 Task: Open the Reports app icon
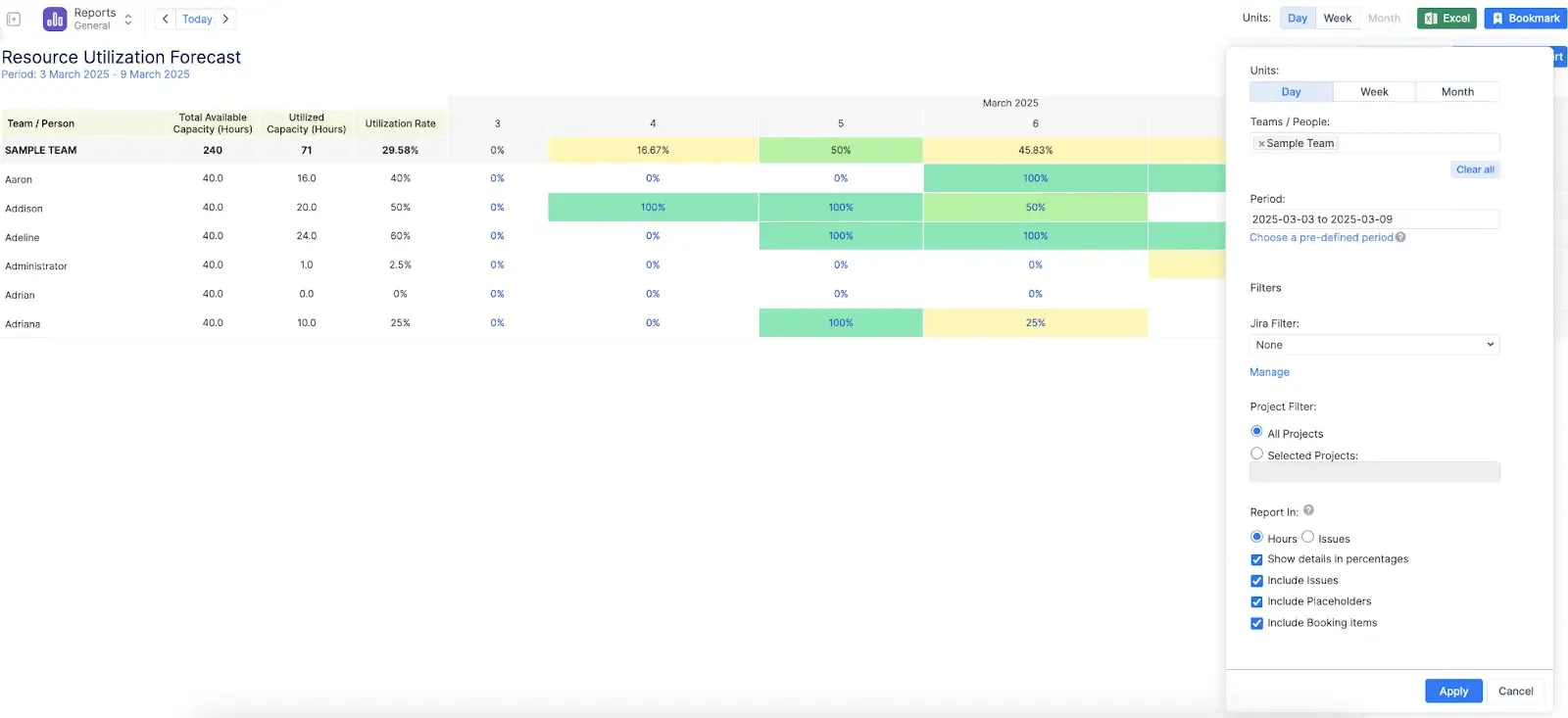point(54,18)
